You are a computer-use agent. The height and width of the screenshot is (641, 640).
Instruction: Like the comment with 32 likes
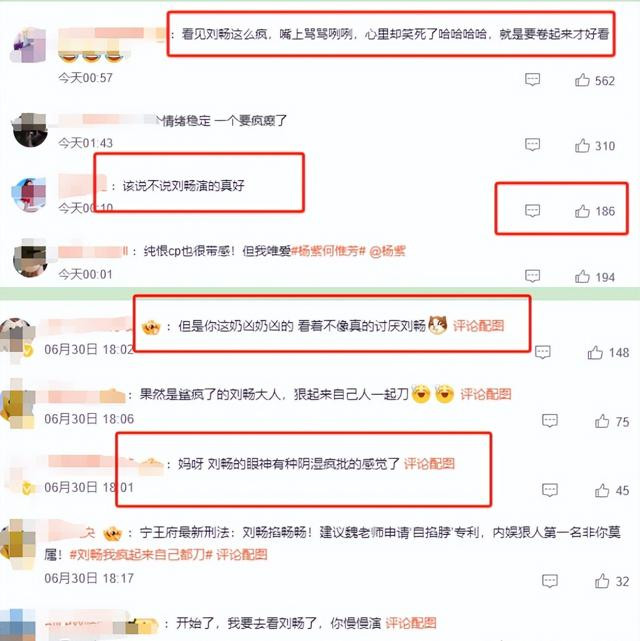602,581
